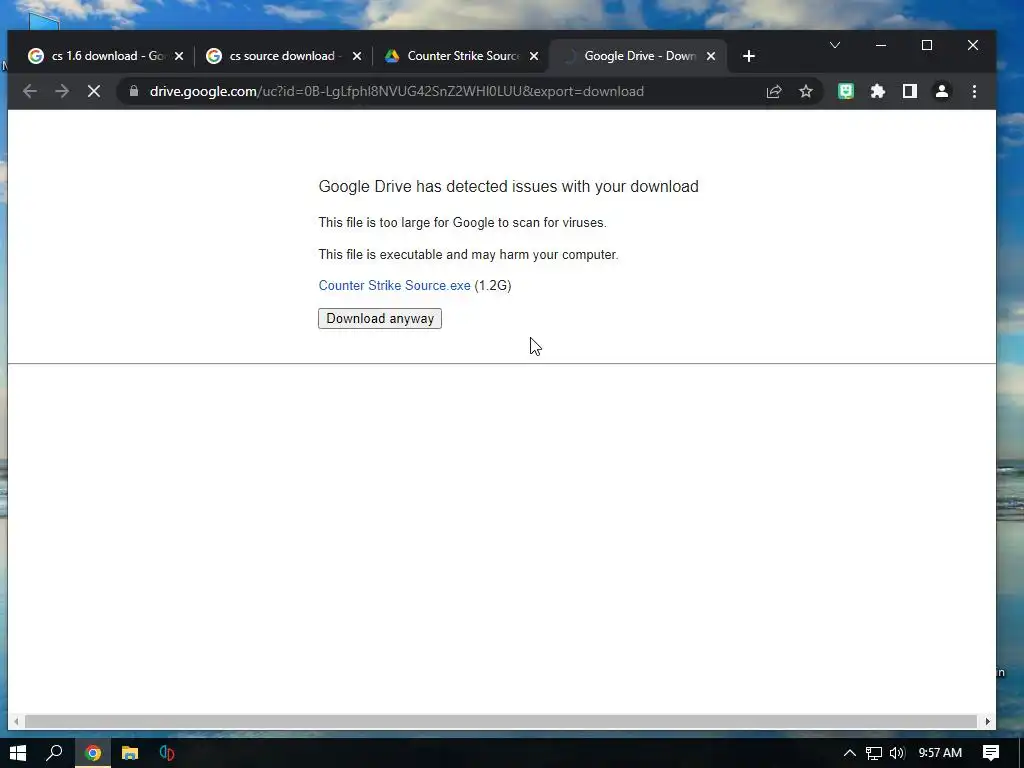This screenshot has width=1024, height=768.
Task: Click the horizontal scrollbar track
Action: point(501,722)
